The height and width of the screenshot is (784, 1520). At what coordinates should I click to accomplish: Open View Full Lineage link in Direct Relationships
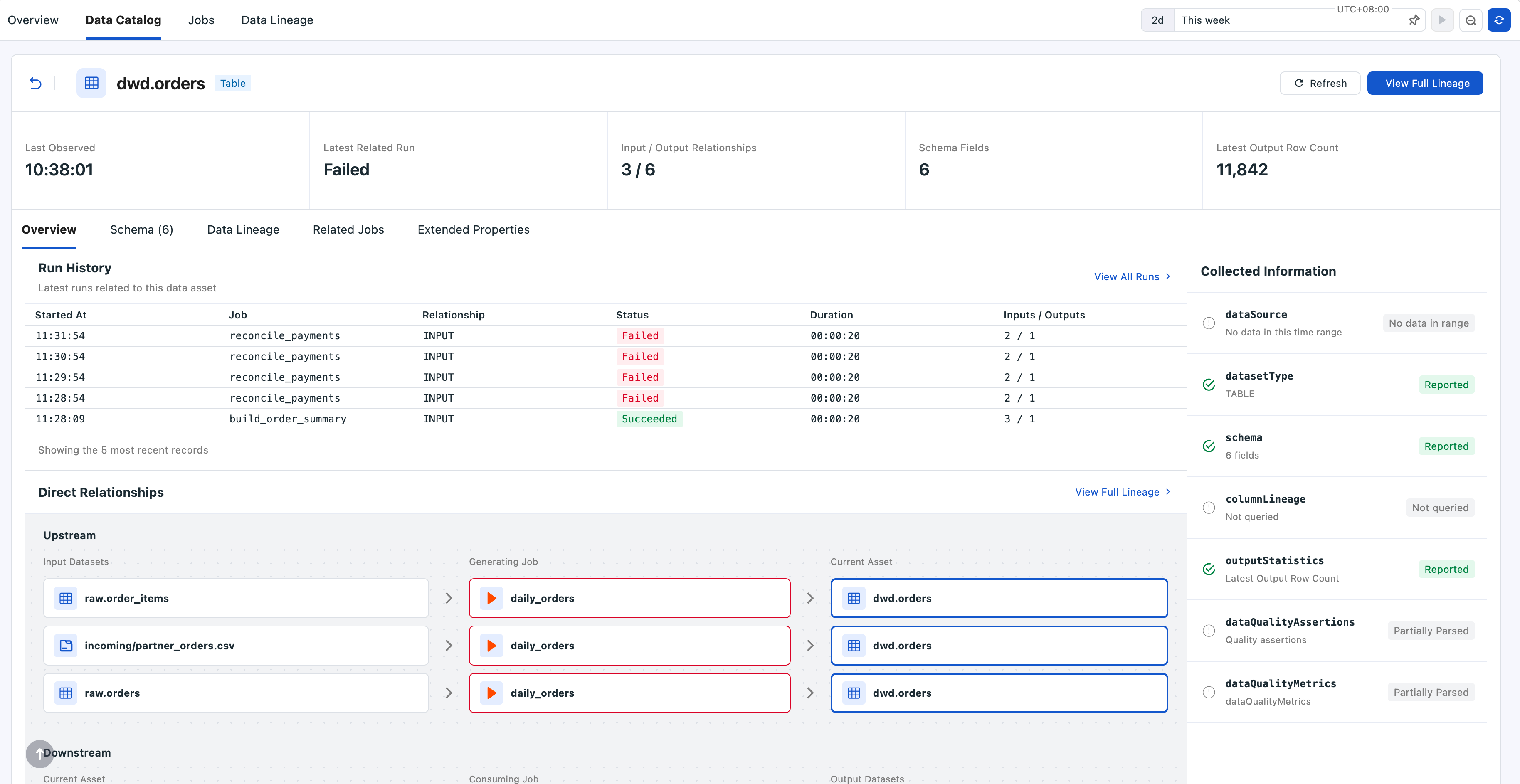pyautogui.click(x=1123, y=492)
